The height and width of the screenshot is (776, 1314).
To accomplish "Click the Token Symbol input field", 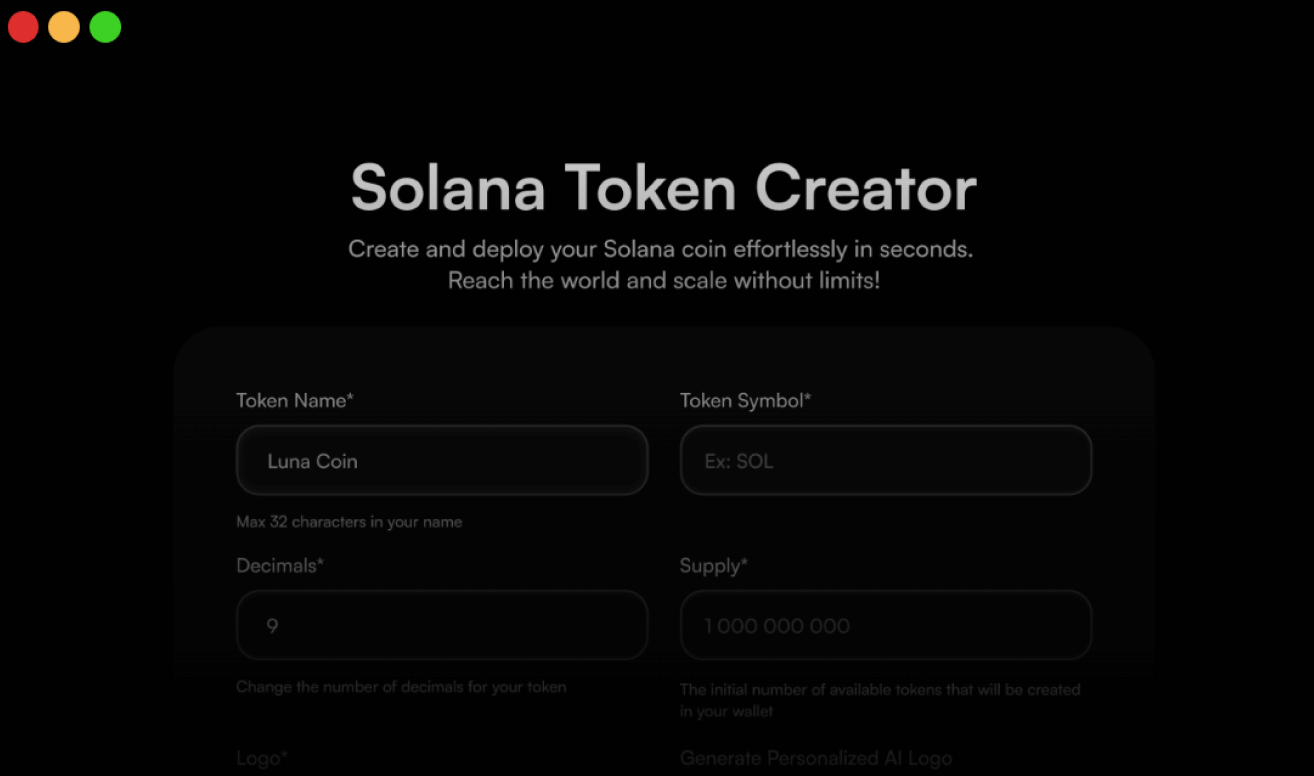I will [x=885, y=461].
